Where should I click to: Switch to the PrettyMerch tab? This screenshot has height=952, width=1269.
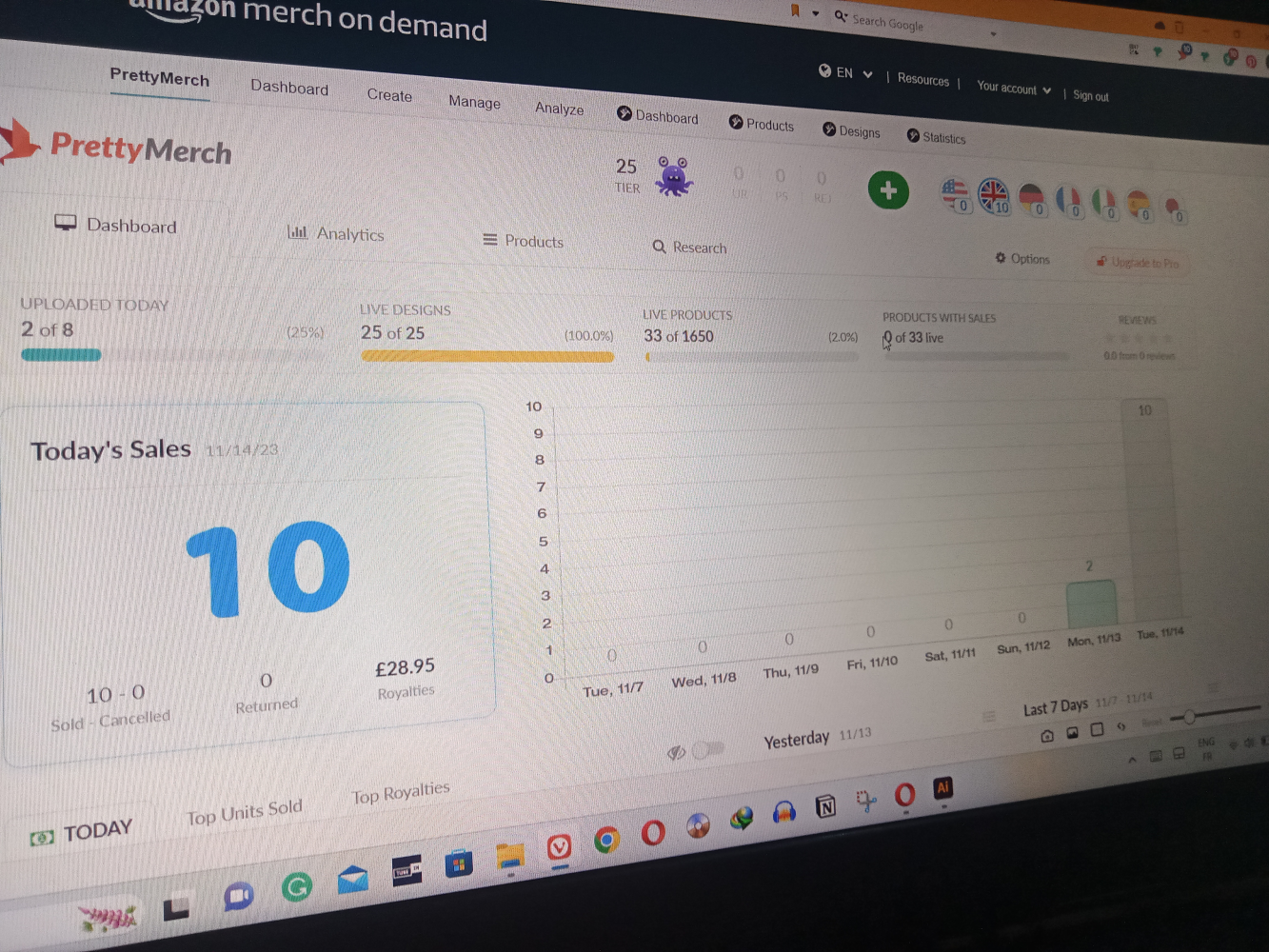click(159, 77)
